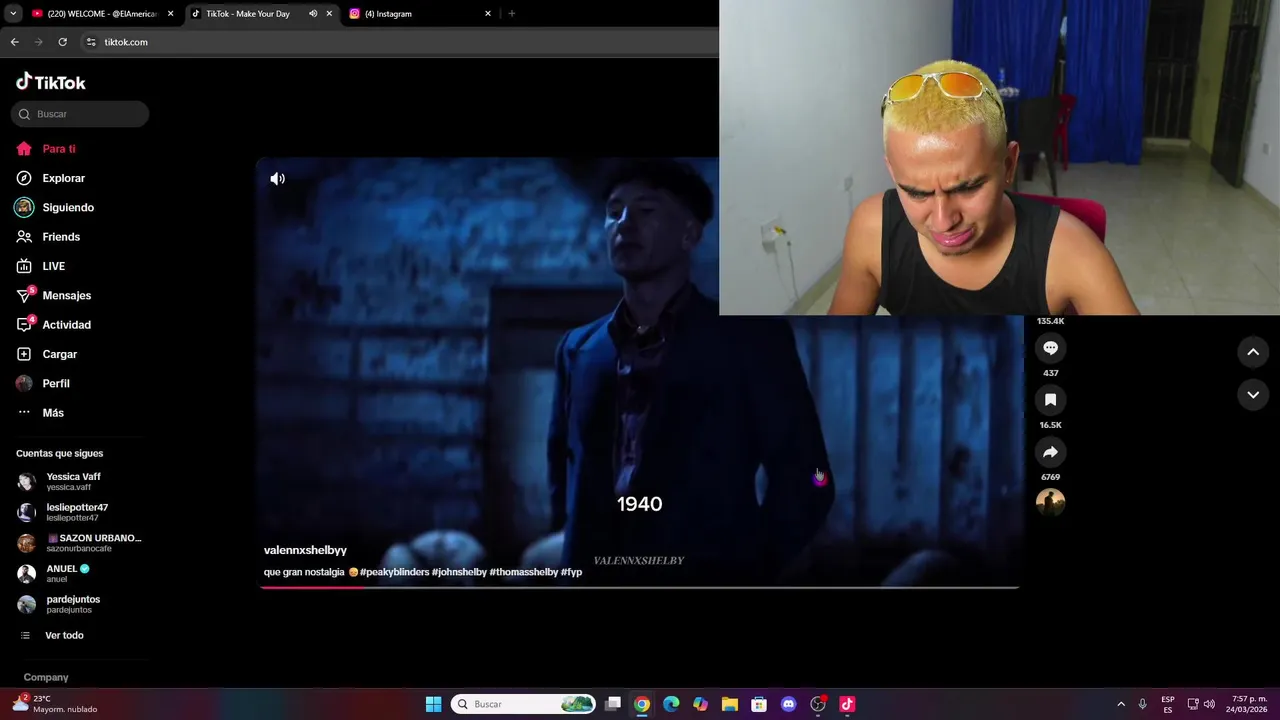The height and width of the screenshot is (720, 1280).
Task: Open the Friends section
Action: [48, 237]
